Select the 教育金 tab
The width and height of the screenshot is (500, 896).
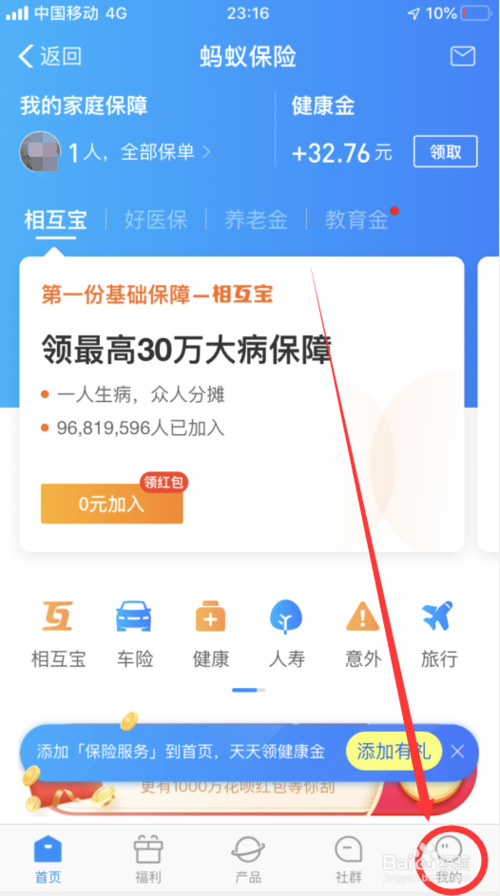pyautogui.click(x=357, y=219)
